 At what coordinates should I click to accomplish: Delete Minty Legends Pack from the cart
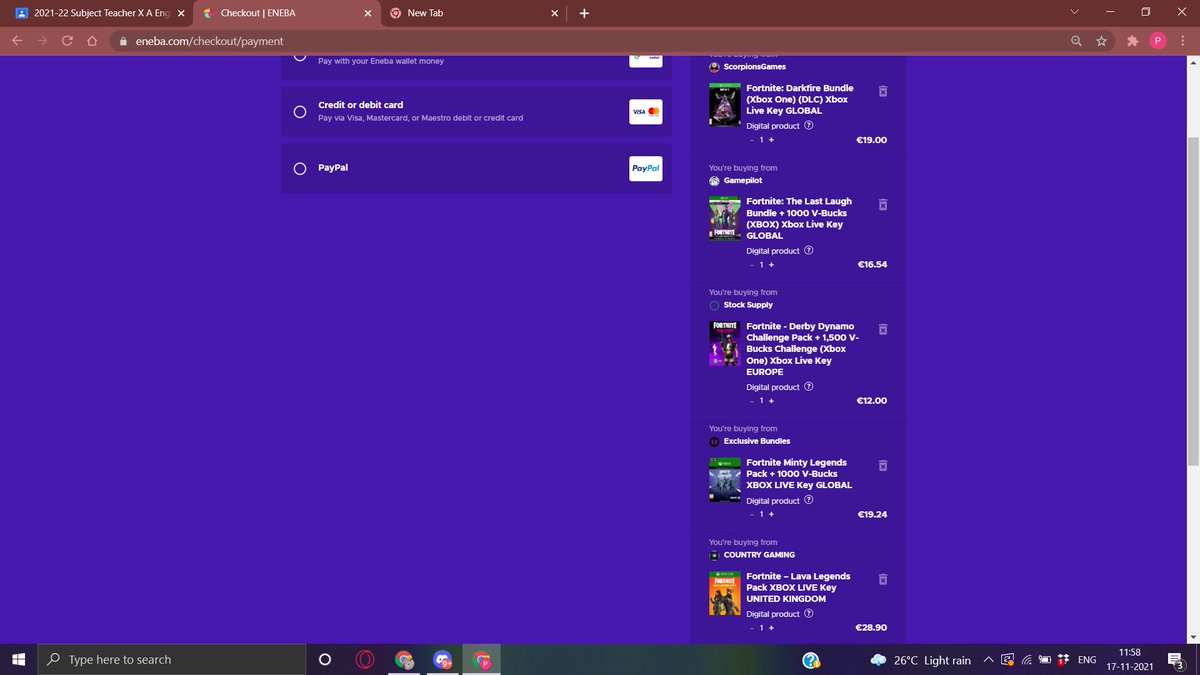pos(882,466)
